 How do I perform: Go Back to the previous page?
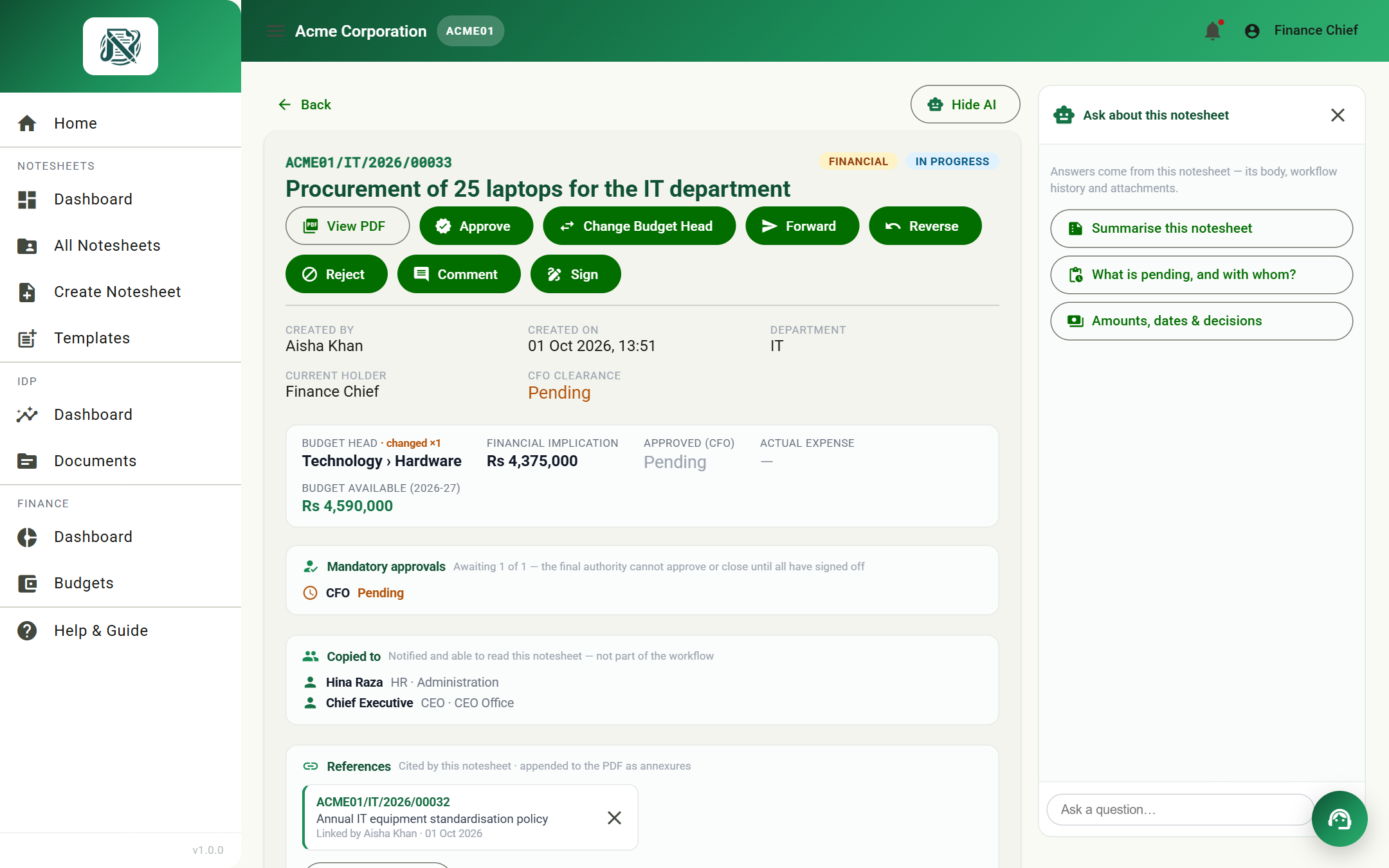(x=305, y=105)
